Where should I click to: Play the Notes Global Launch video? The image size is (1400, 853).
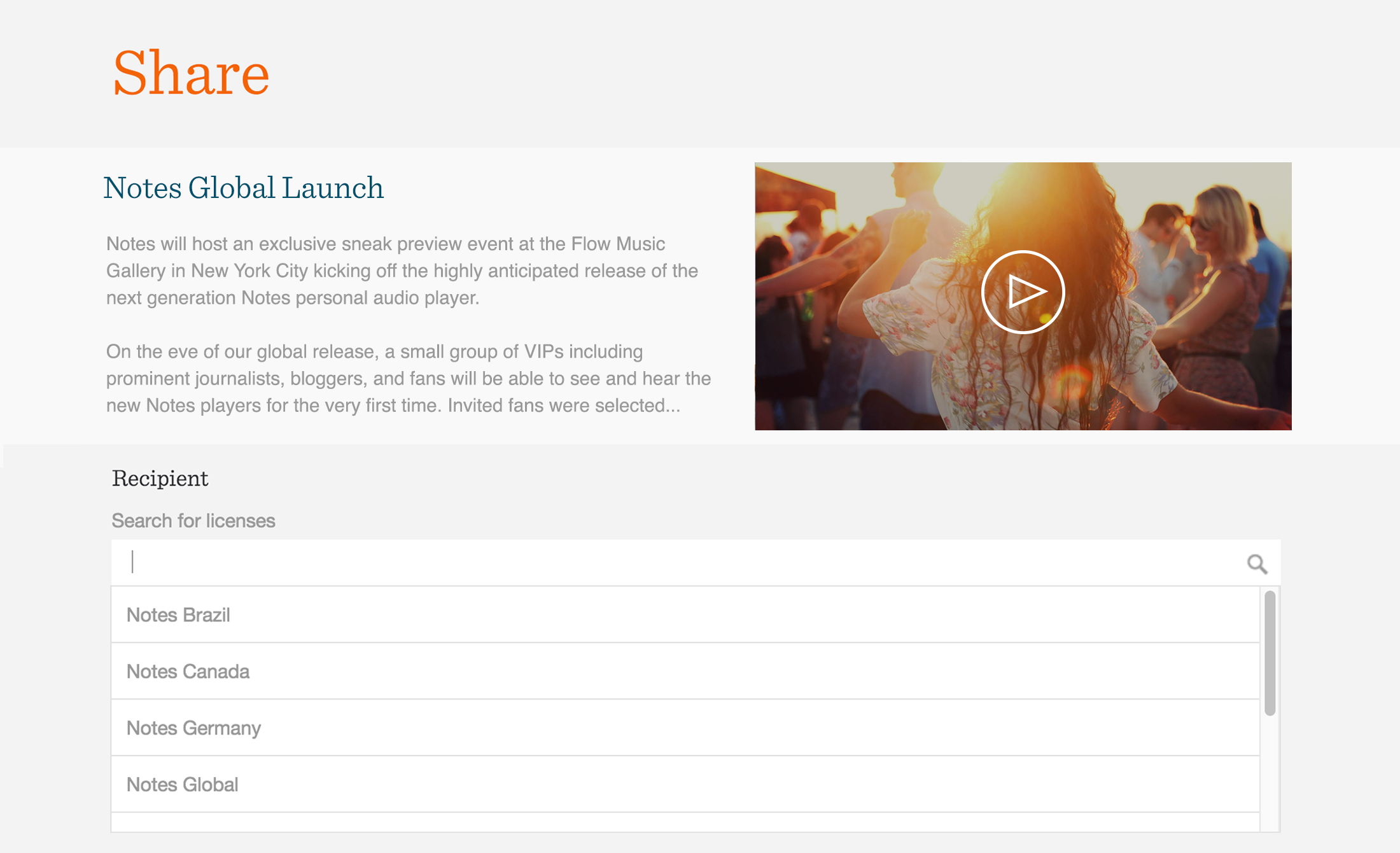tap(1023, 292)
